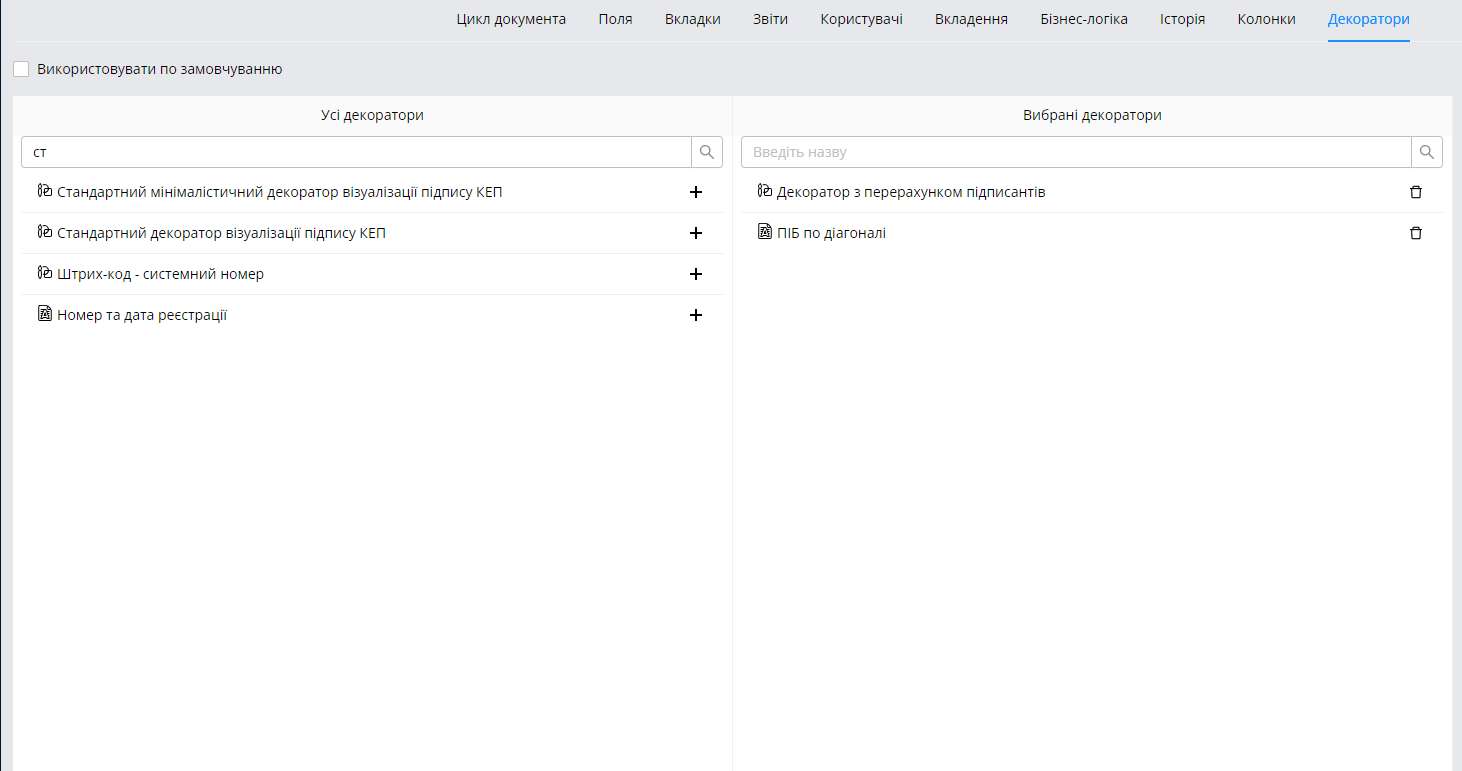The height and width of the screenshot is (771, 1462).
Task: Select the Колонки tab
Action: click(1266, 19)
